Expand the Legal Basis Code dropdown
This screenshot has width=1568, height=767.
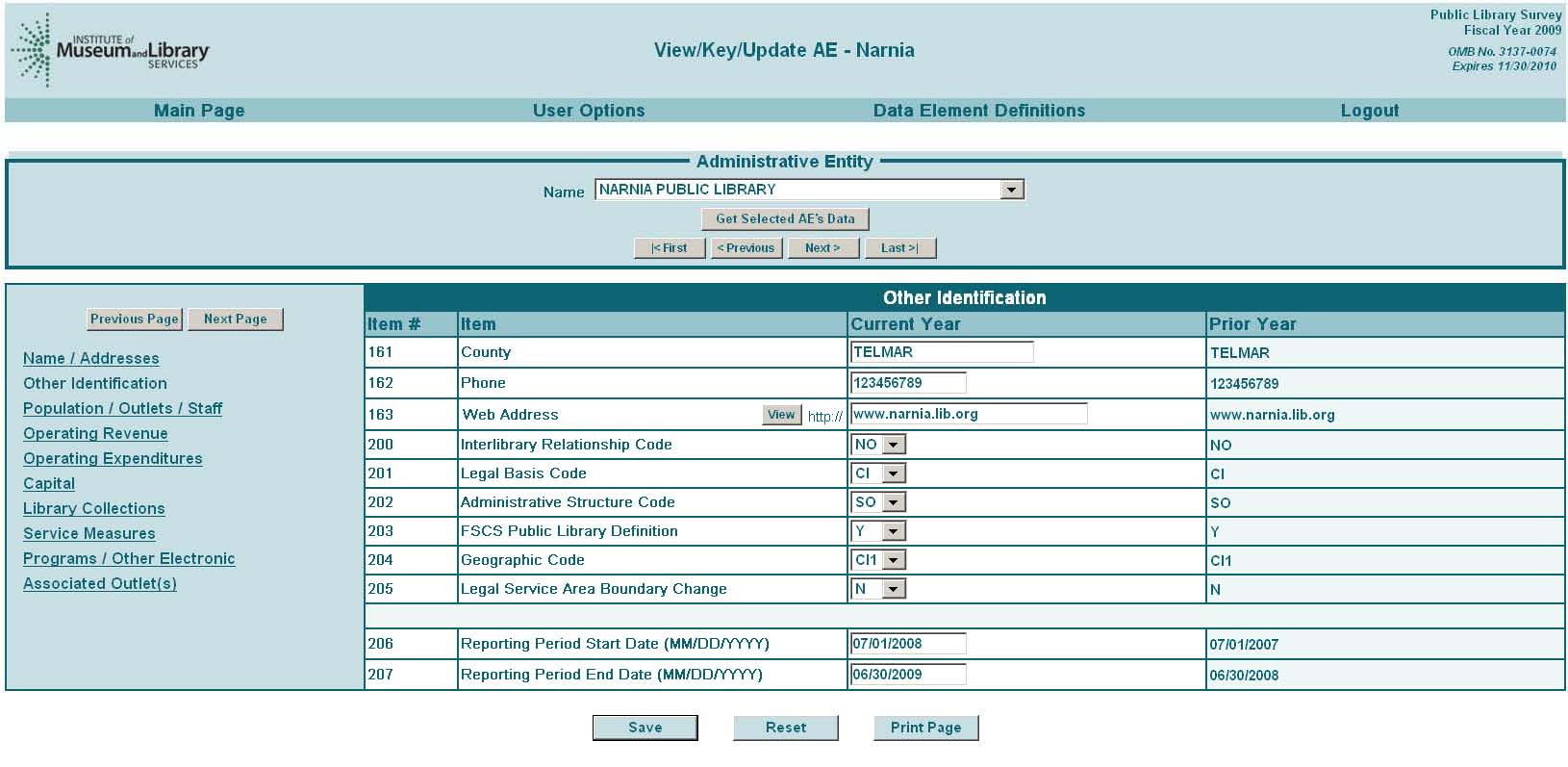pyautogui.click(x=878, y=473)
